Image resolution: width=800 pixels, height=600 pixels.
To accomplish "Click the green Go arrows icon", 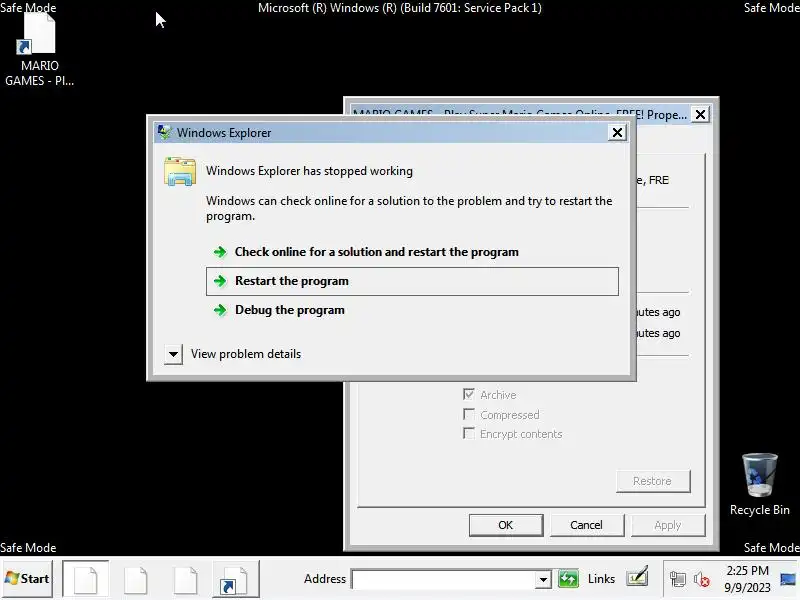I will point(568,579).
